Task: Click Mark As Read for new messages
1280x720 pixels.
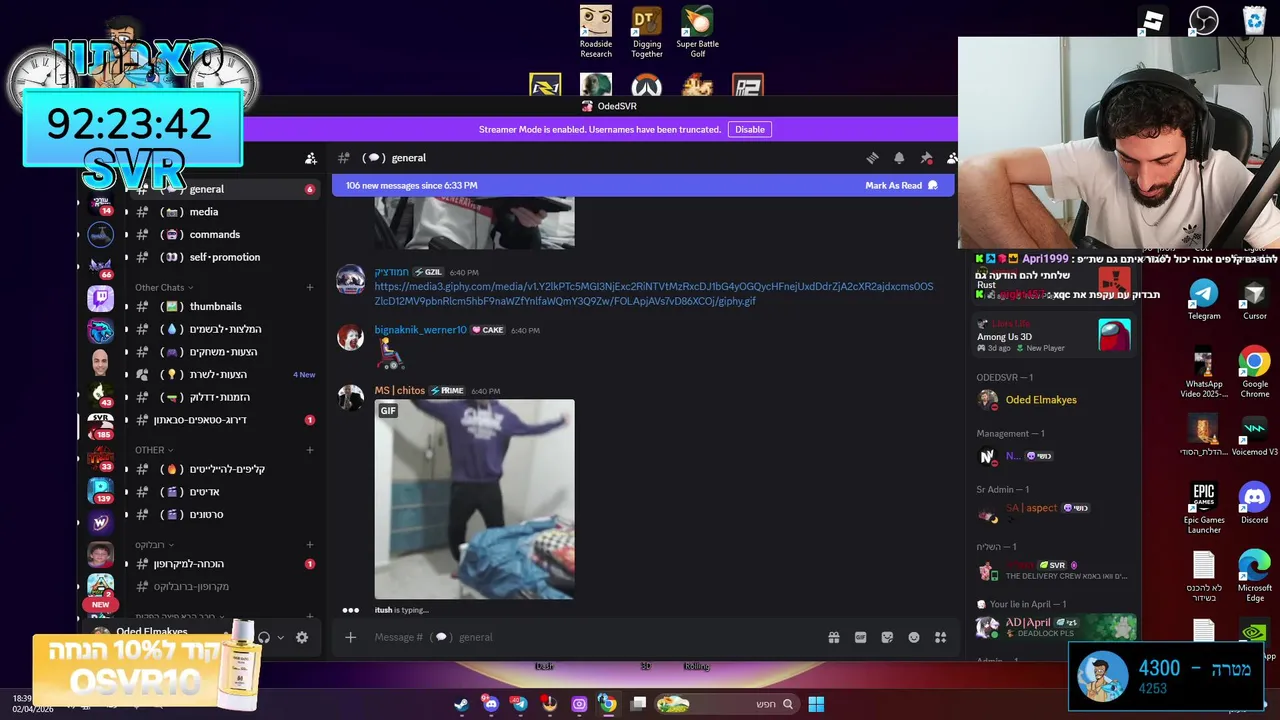Action: tap(901, 185)
